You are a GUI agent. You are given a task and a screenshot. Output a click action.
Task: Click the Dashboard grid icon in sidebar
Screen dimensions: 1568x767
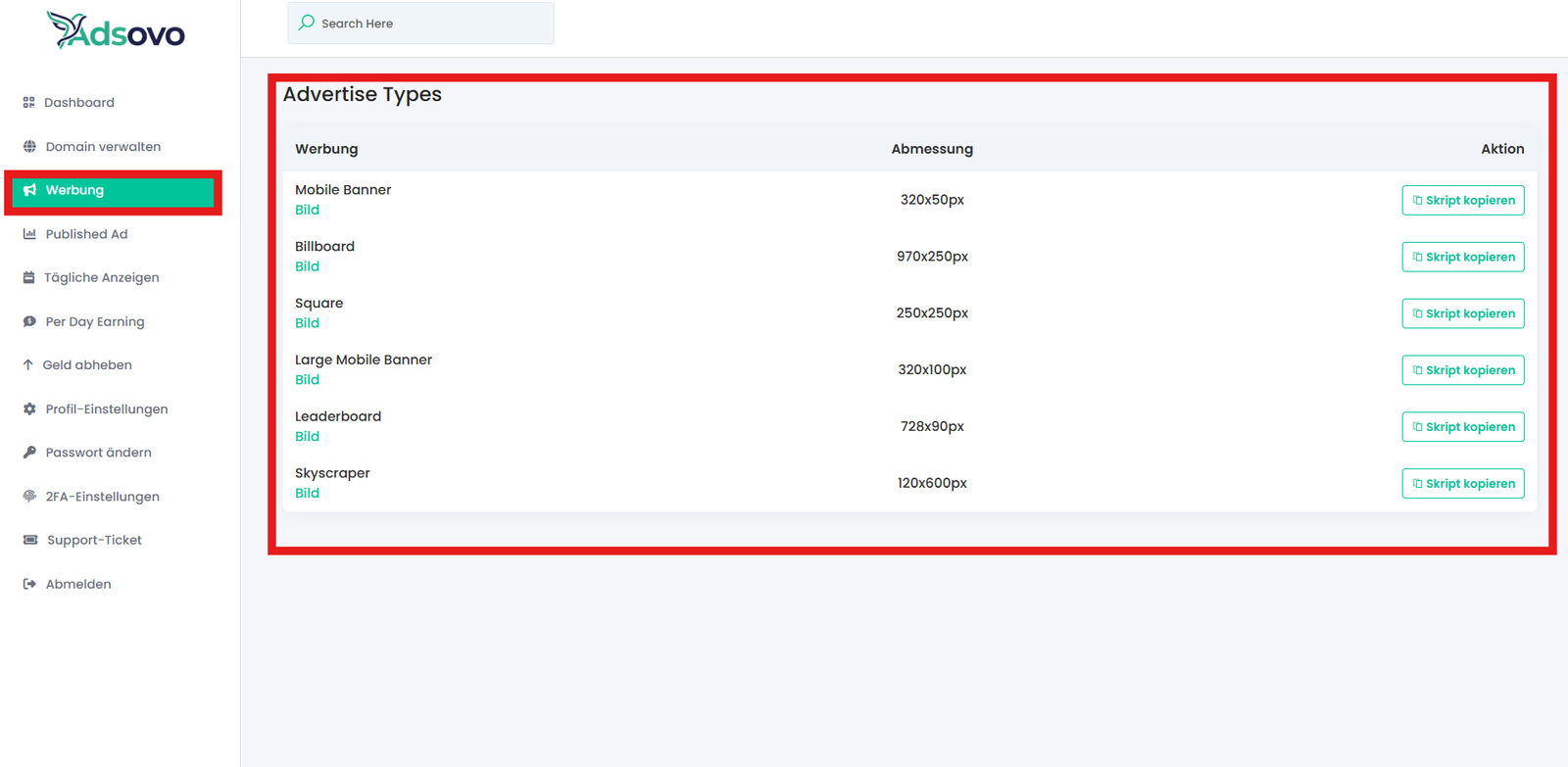(x=28, y=103)
